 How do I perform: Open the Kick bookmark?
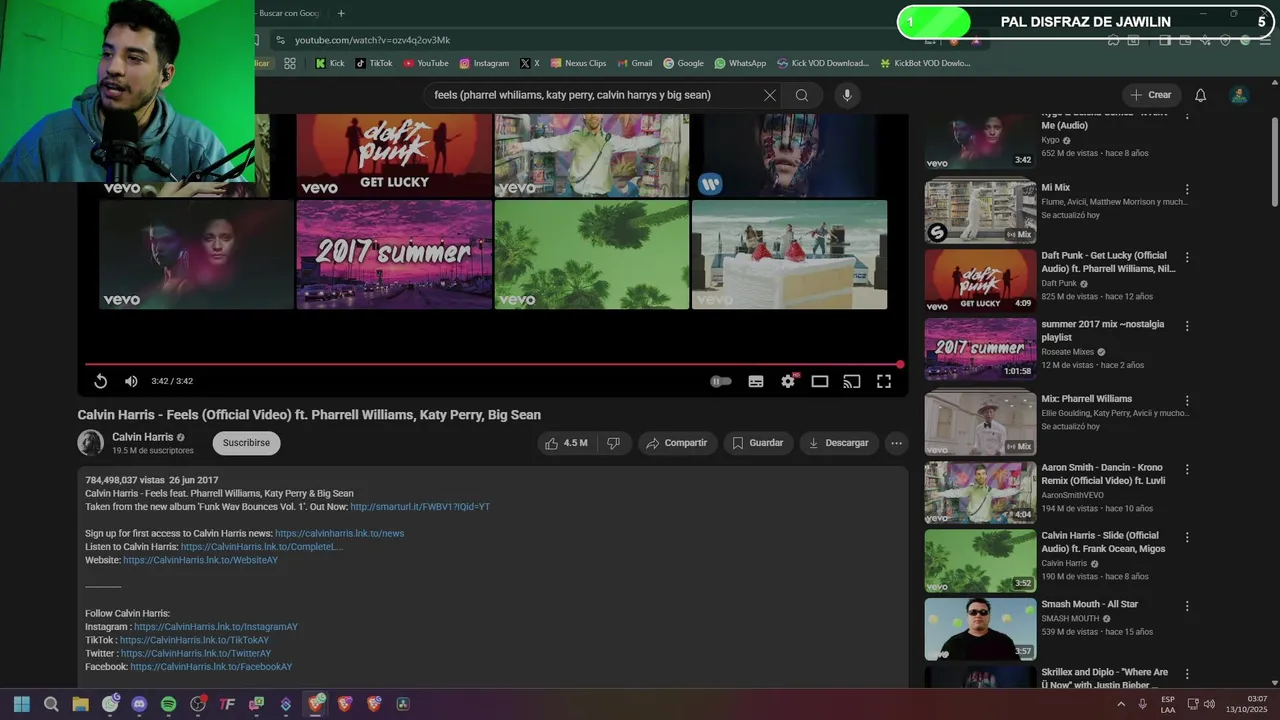tap(330, 63)
